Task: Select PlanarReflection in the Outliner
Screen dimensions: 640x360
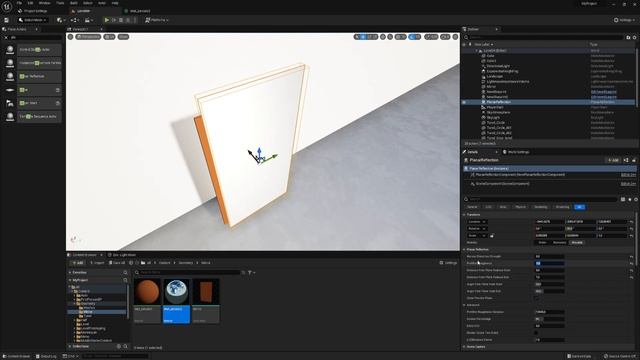Action: tap(498, 102)
